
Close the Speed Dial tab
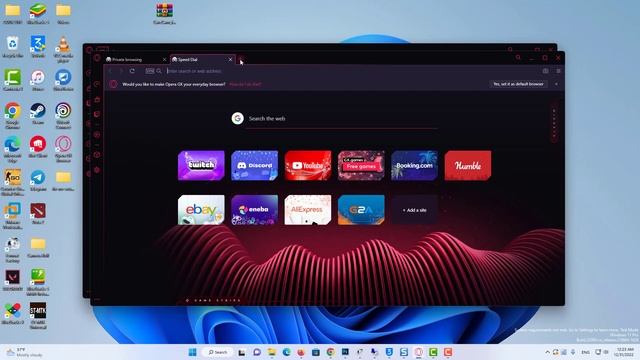pos(231,60)
